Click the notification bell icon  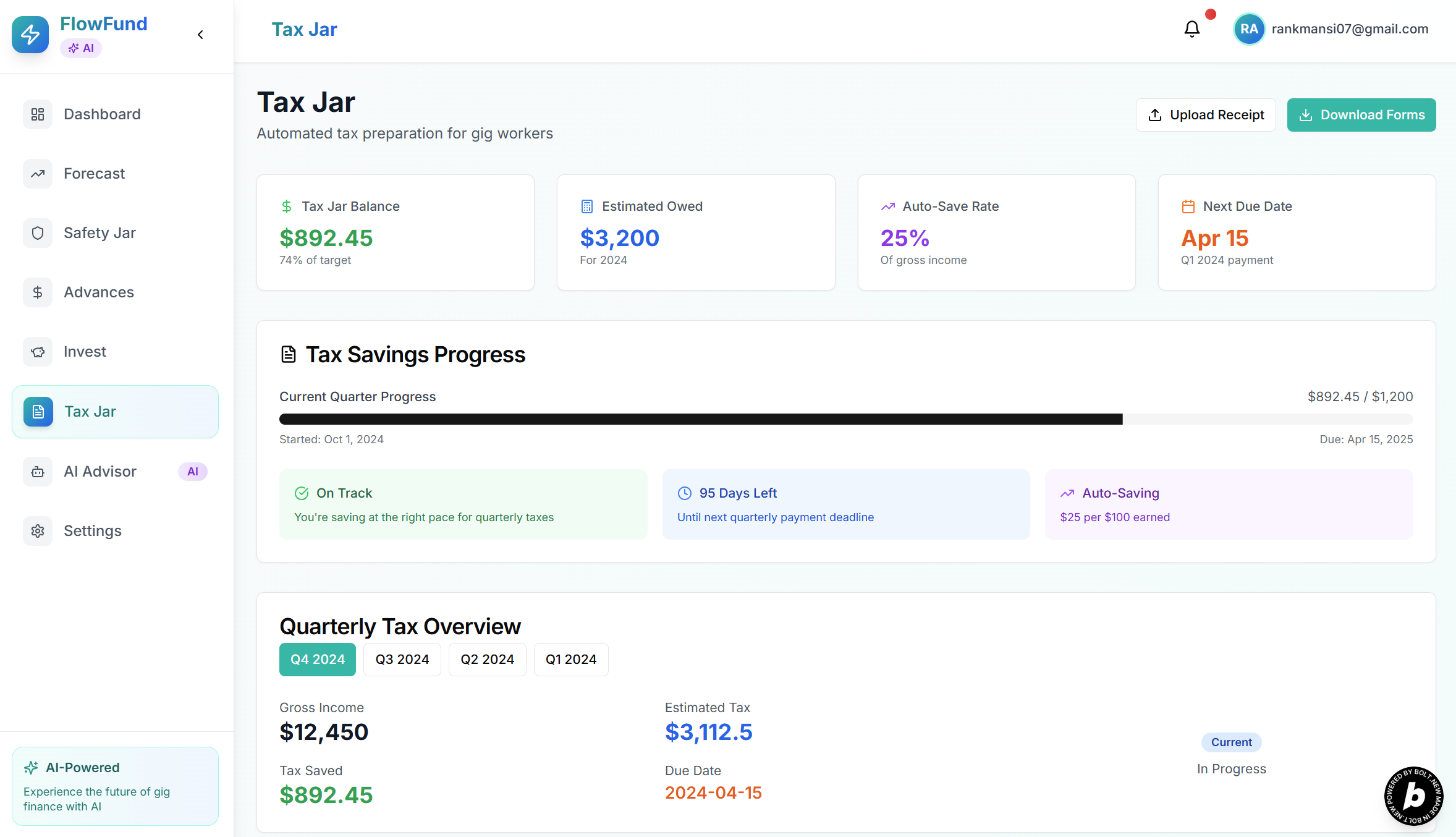click(x=1191, y=29)
